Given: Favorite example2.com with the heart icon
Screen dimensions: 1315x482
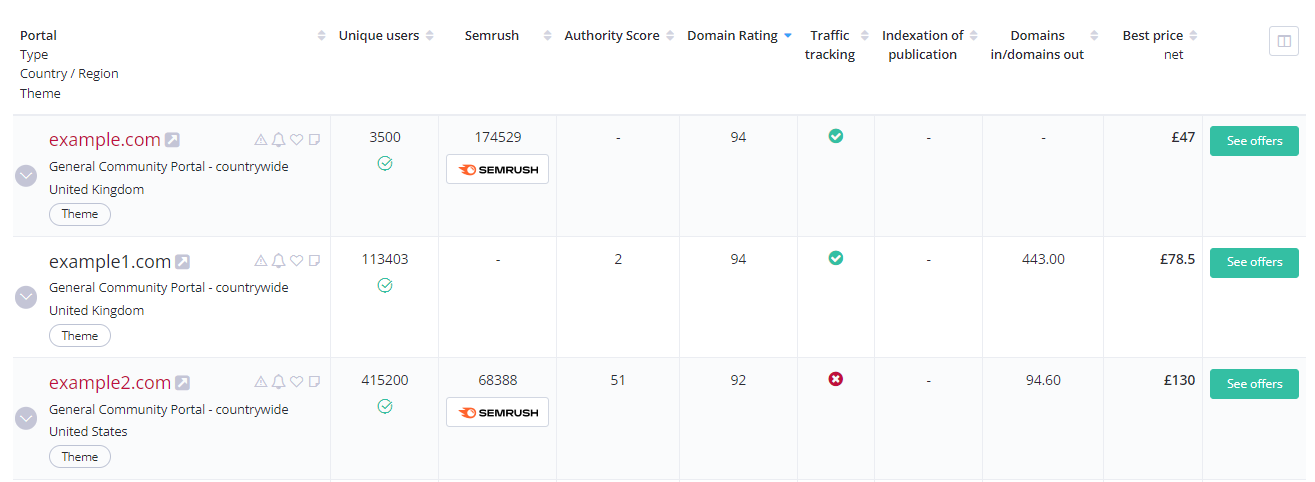Looking at the screenshot, I should [296, 382].
